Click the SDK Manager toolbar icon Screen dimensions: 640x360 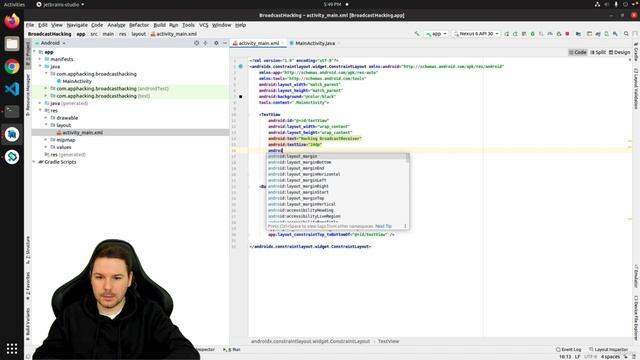[616, 34]
